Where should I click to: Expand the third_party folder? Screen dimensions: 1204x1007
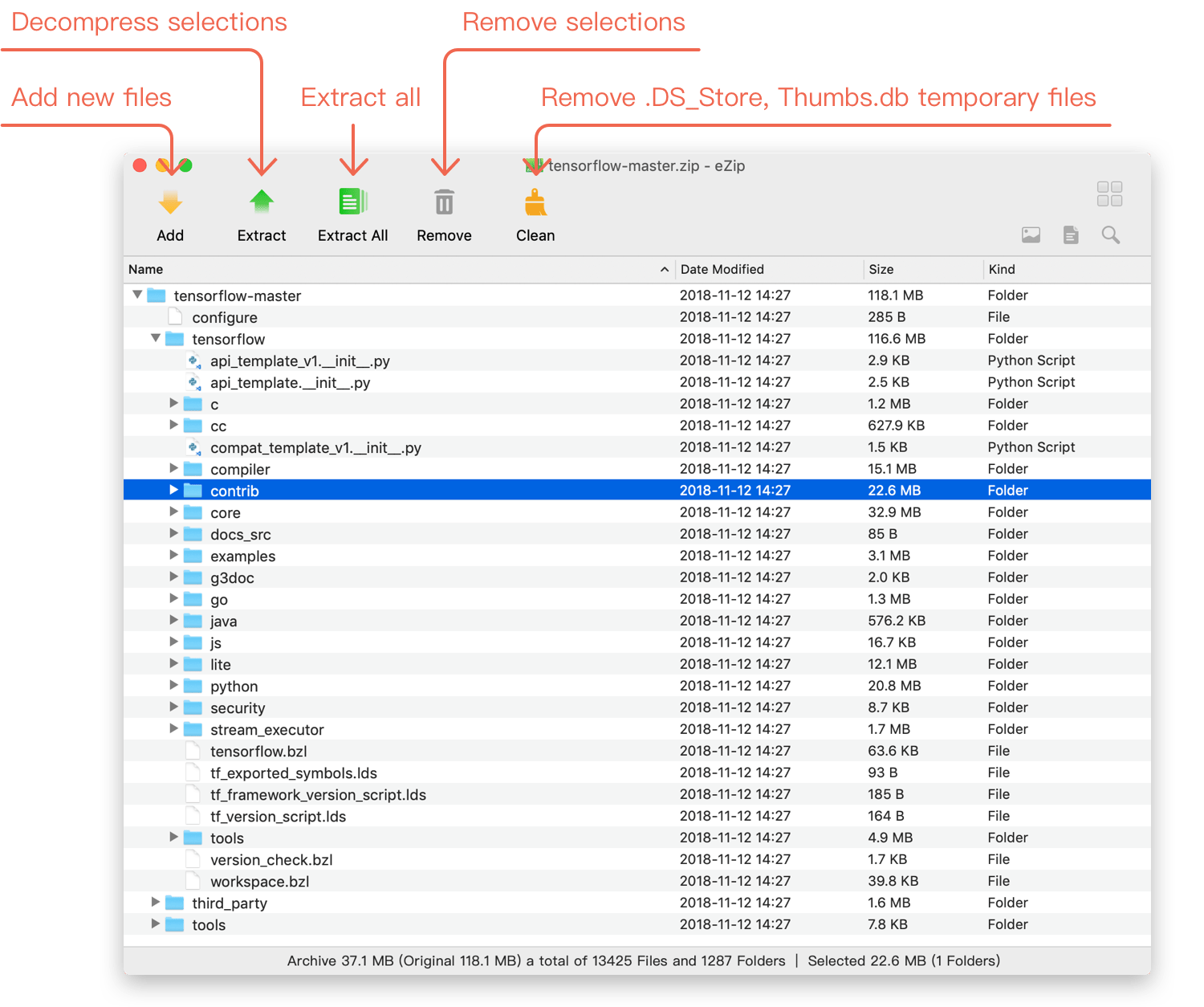(x=156, y=902)
